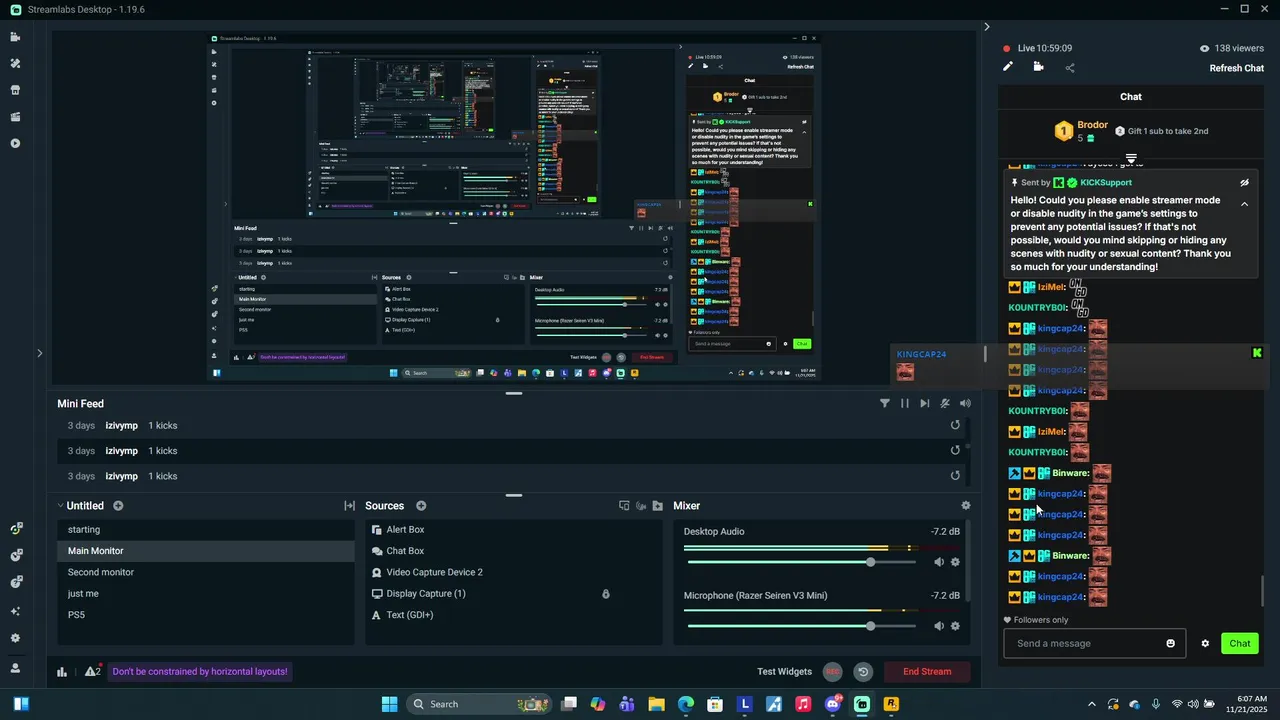Click the chat pencil edit icon
The image size is (1280, 720).
(x=1008, y=67)
